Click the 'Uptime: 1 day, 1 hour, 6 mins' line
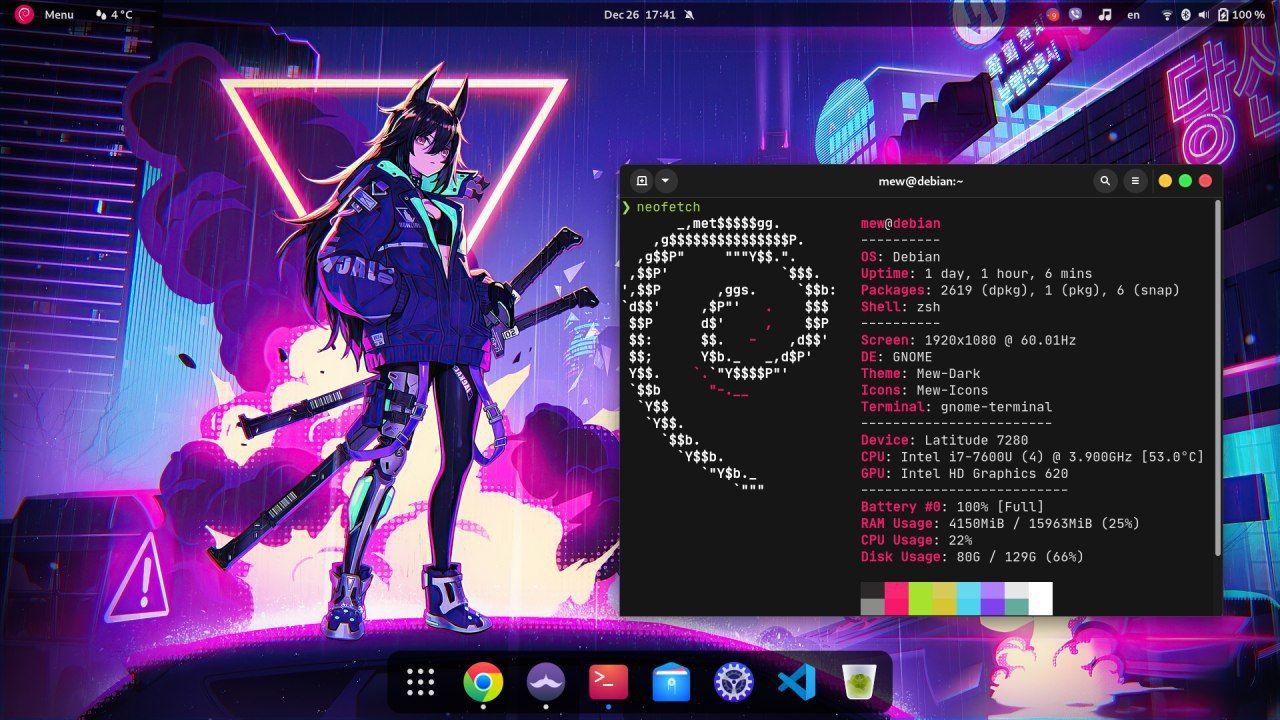Screen dimensions: 1280x720 [976, 274]
